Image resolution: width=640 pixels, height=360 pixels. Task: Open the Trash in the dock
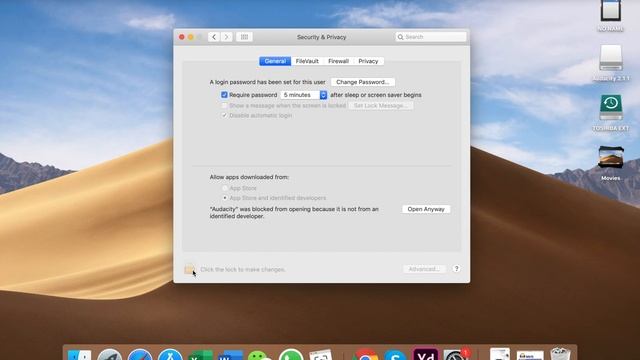click(x=560, y=354)
